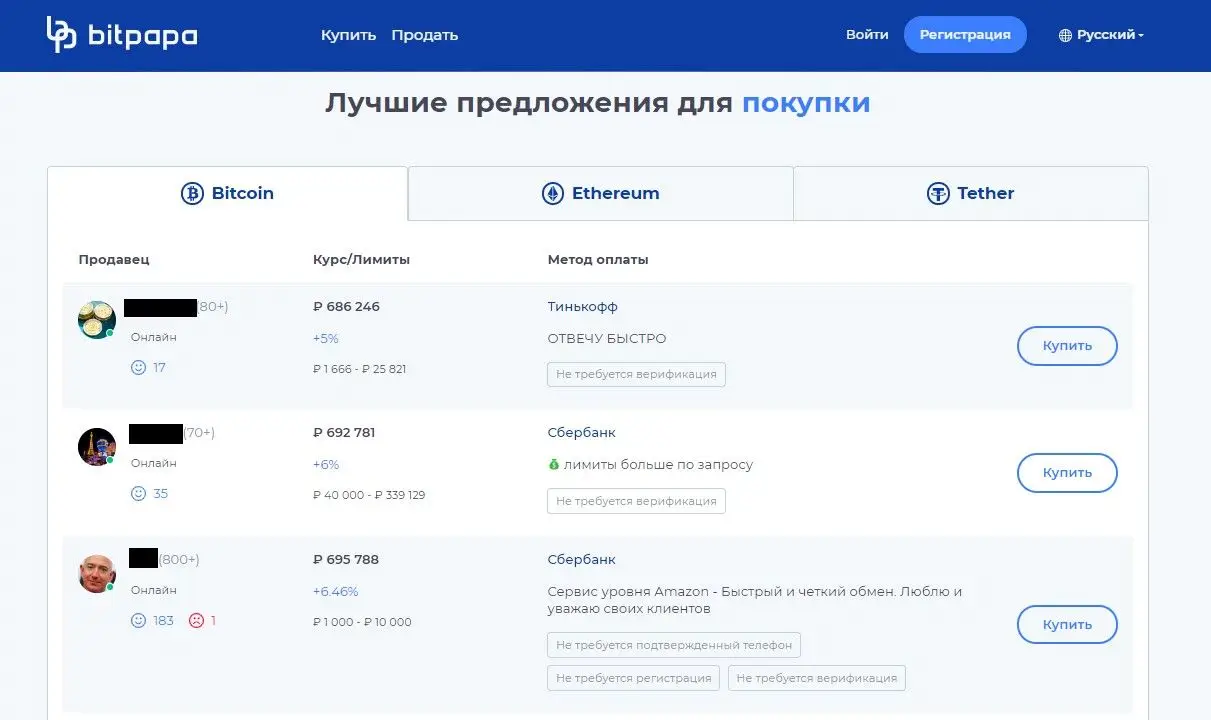Click the Курс/Лимиты column header
This screenshot has height=720, width=1211.
pos(362,260)
